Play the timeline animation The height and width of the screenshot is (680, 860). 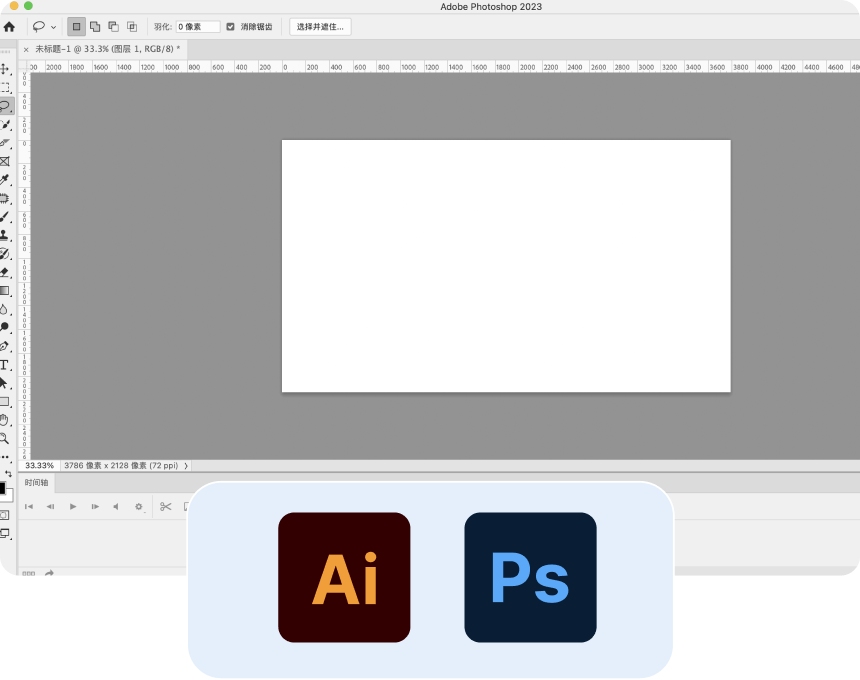73,507
